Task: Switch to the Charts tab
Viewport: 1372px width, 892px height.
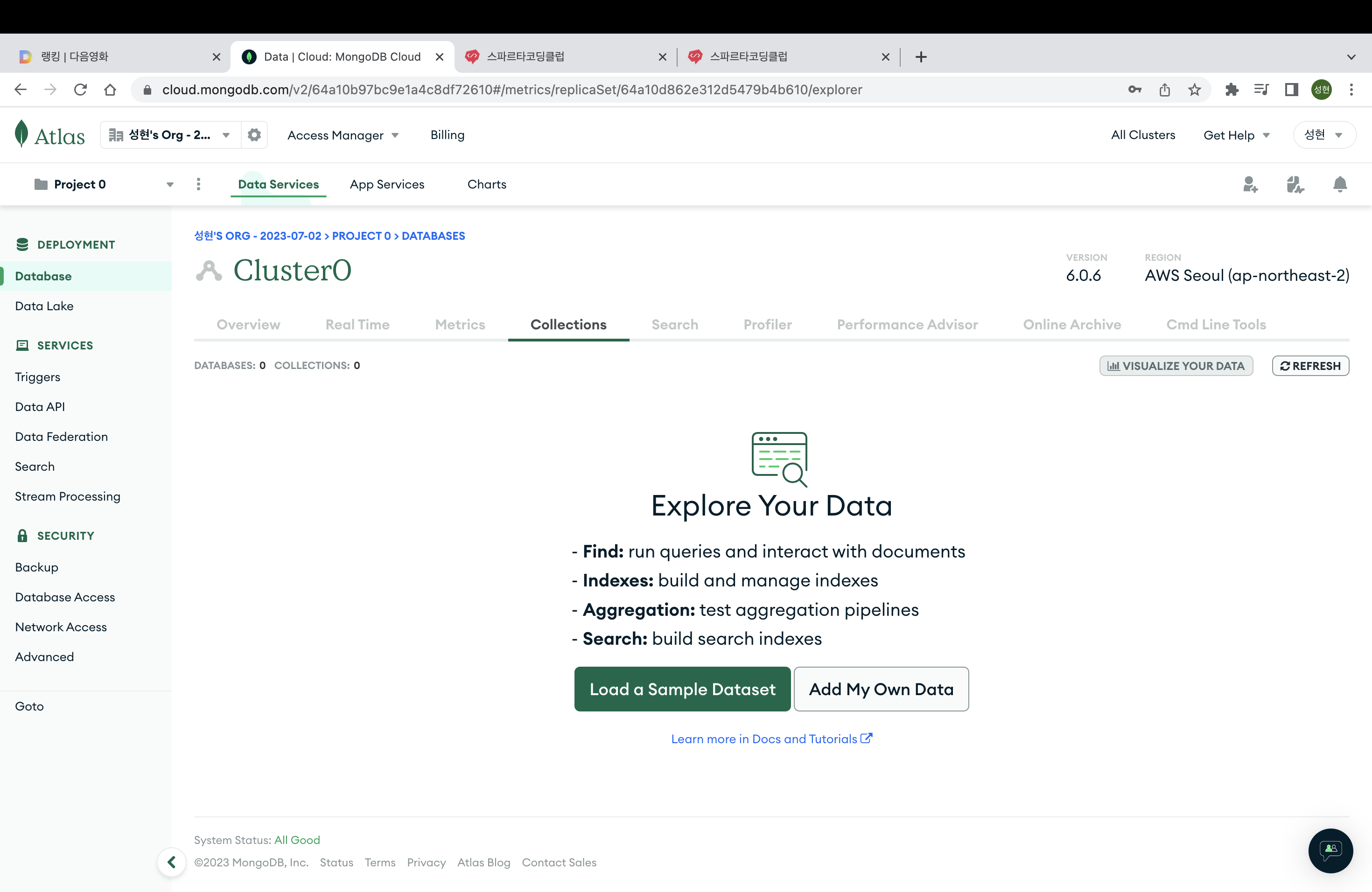Action: pos(487,184)
